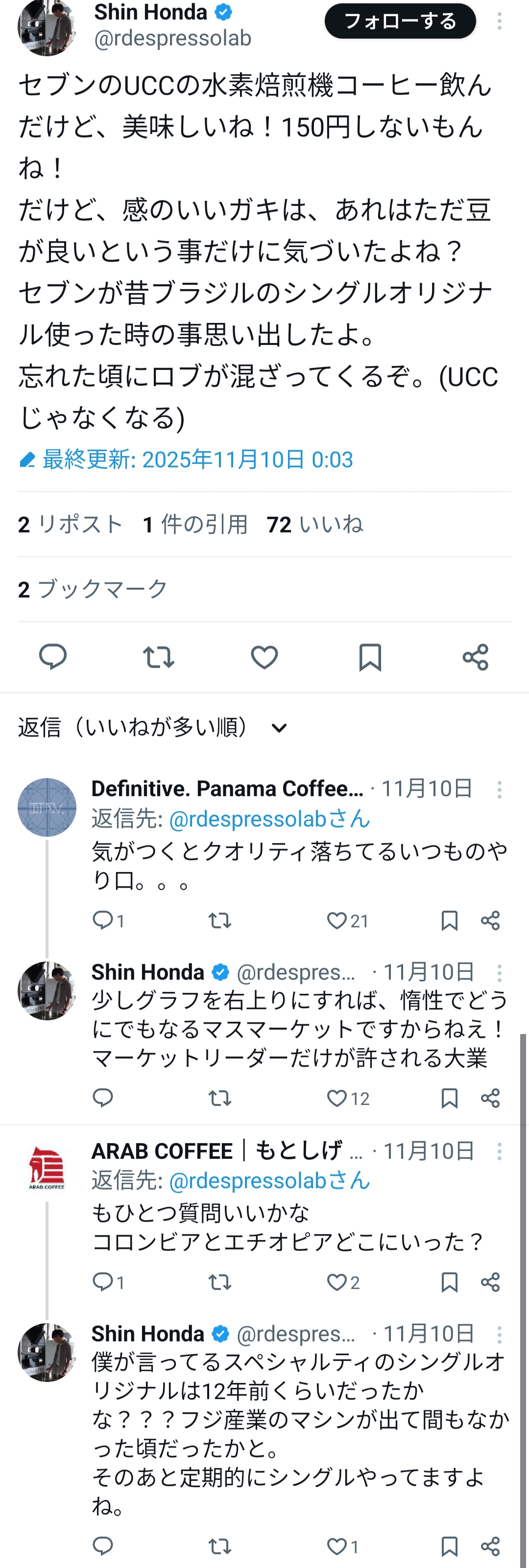Viewport: 529px width, 1568px height.
Task: Open Definitive Panama Coffee profile avatar
Action: tap(47, 807)
